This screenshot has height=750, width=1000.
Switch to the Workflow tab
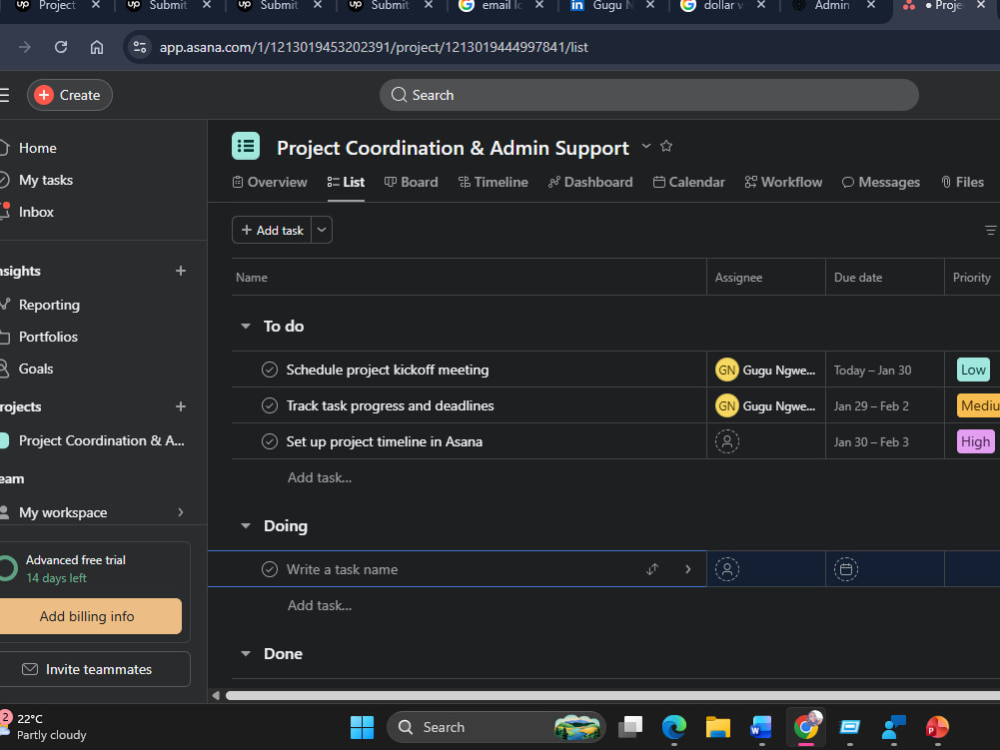(783, 182)
